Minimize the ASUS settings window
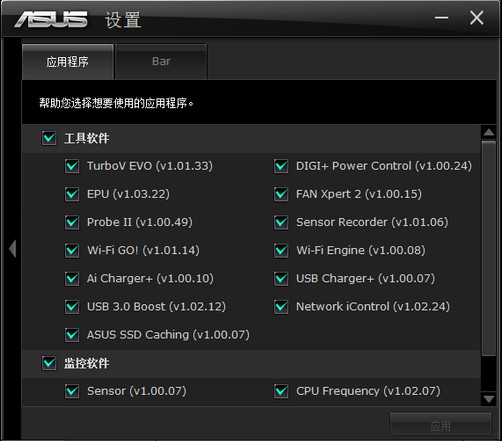This screenshot has height=441, width=502. coord(441,18)
